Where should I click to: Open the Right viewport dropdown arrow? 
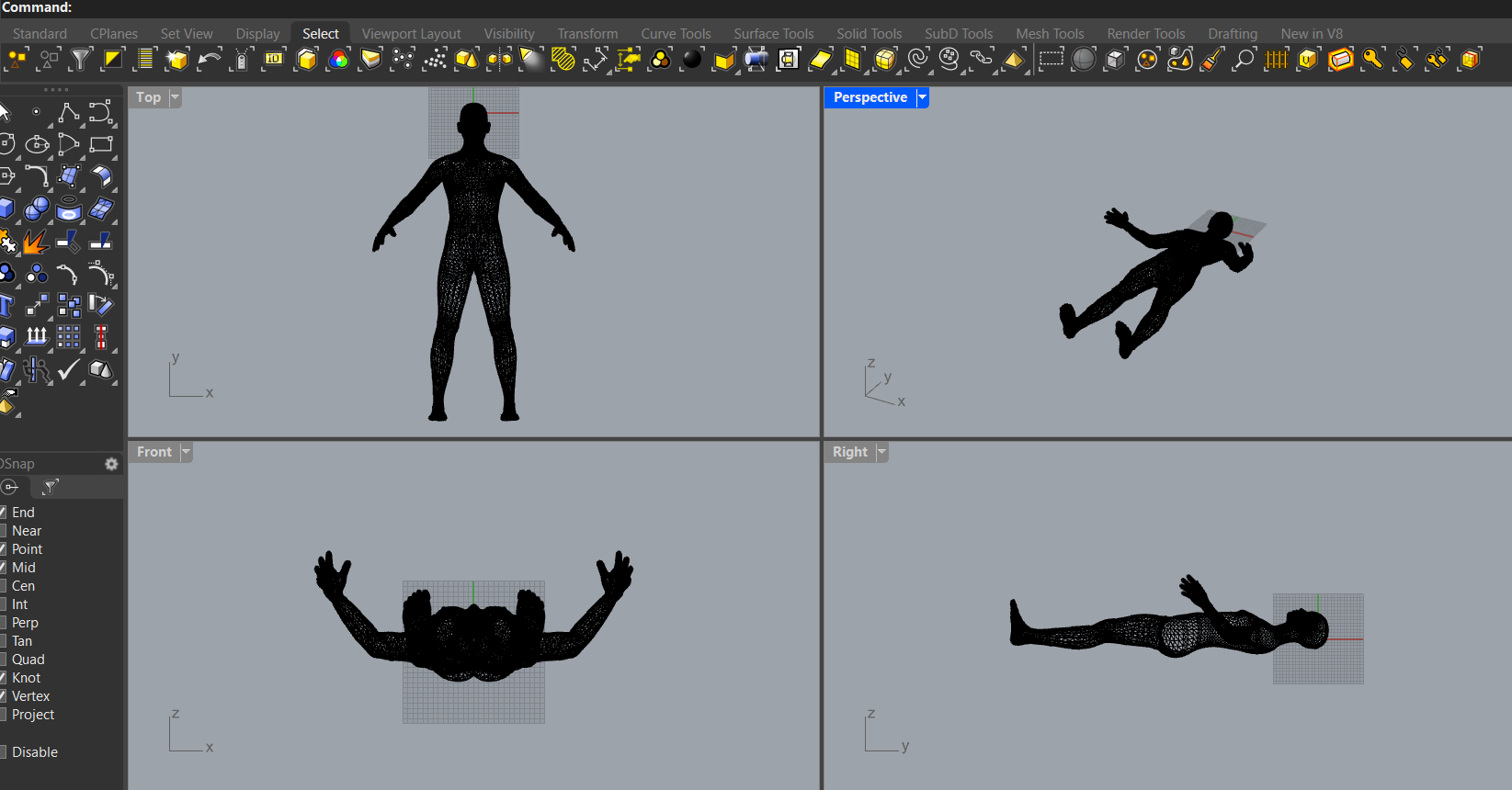click(x=881, y=452)
